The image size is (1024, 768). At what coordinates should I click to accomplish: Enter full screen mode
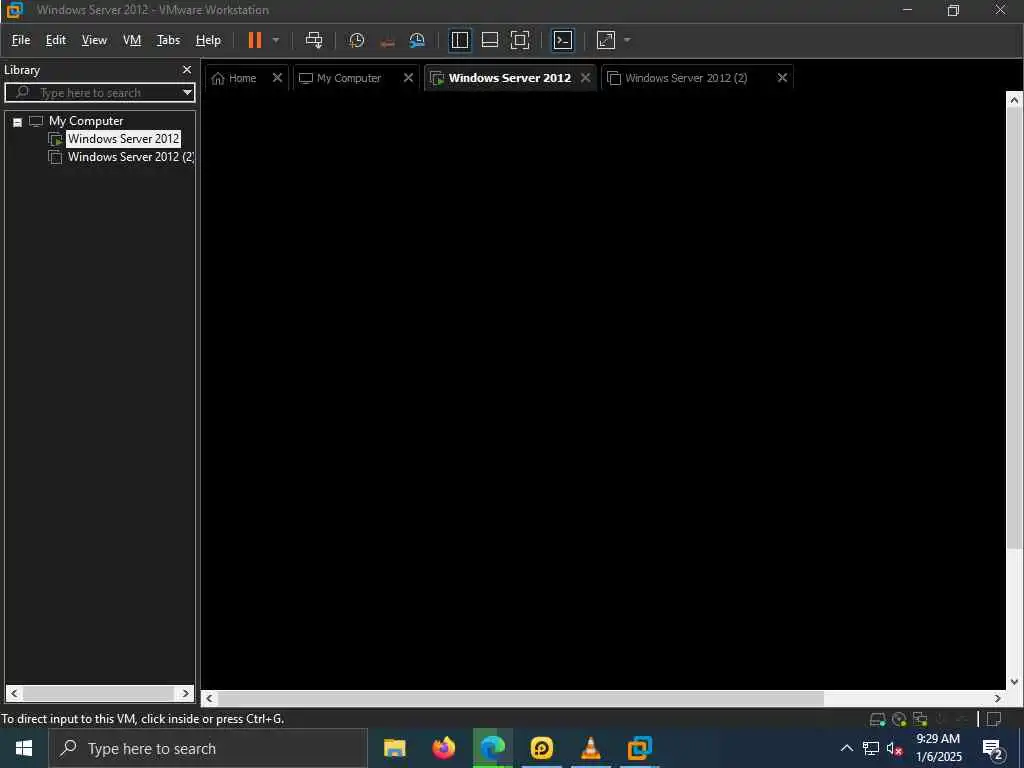pyautogui.click(x=520, y=40)
